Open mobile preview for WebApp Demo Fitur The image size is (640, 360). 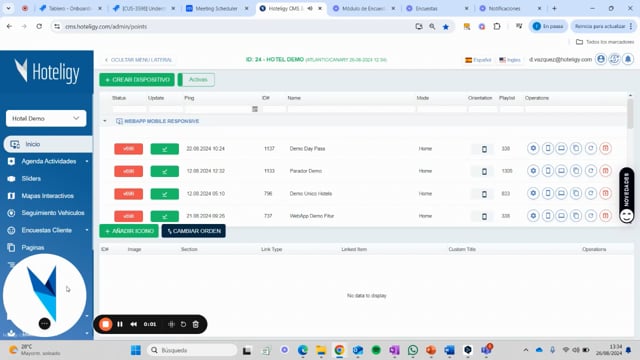(x=548, y=216)
